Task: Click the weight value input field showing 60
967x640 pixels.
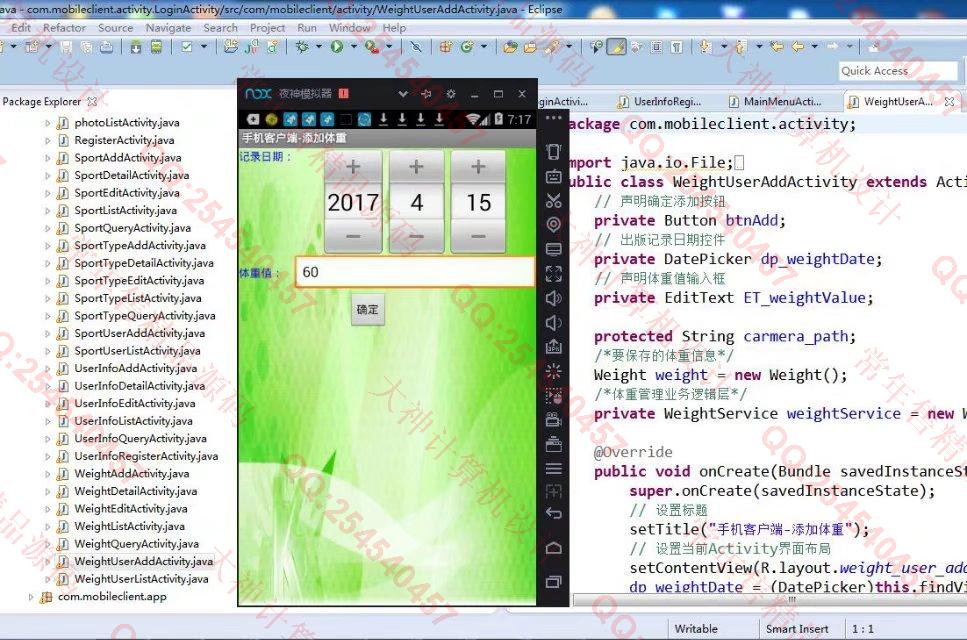Action: click(x=415, y=272)
